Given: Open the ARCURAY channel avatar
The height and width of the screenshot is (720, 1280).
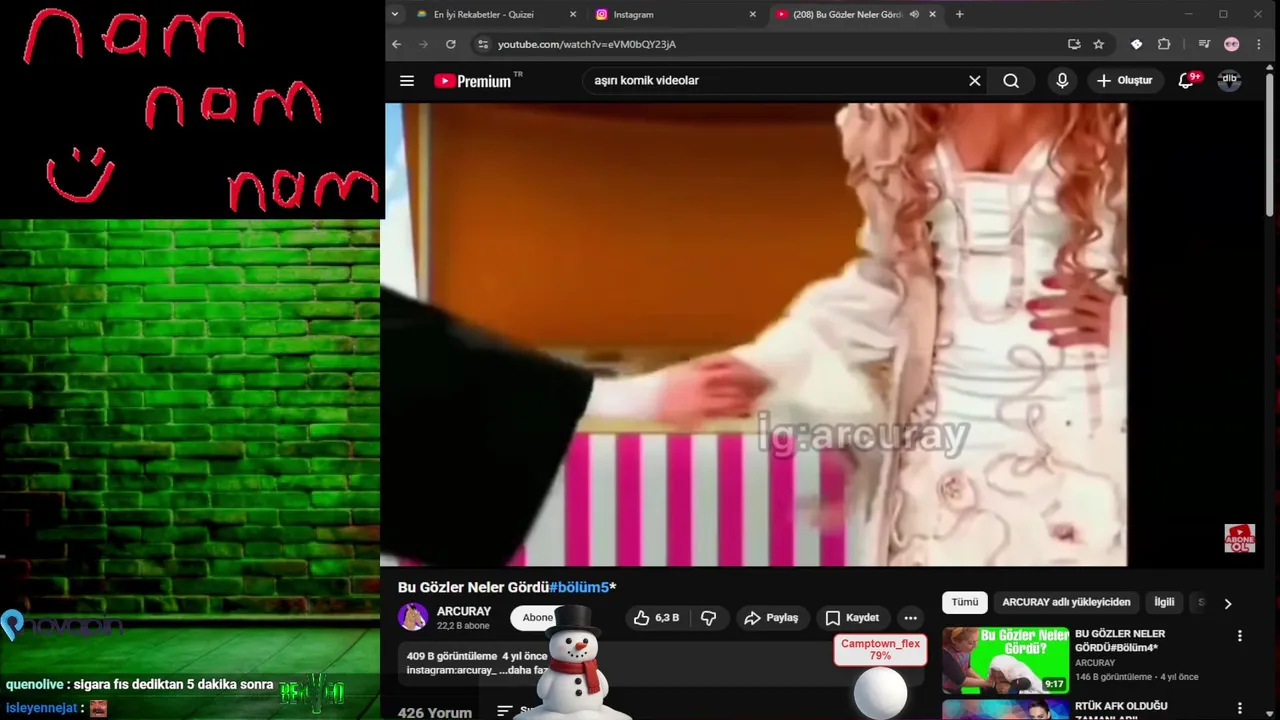Looking at the screenshot, I should pos(413,617).
